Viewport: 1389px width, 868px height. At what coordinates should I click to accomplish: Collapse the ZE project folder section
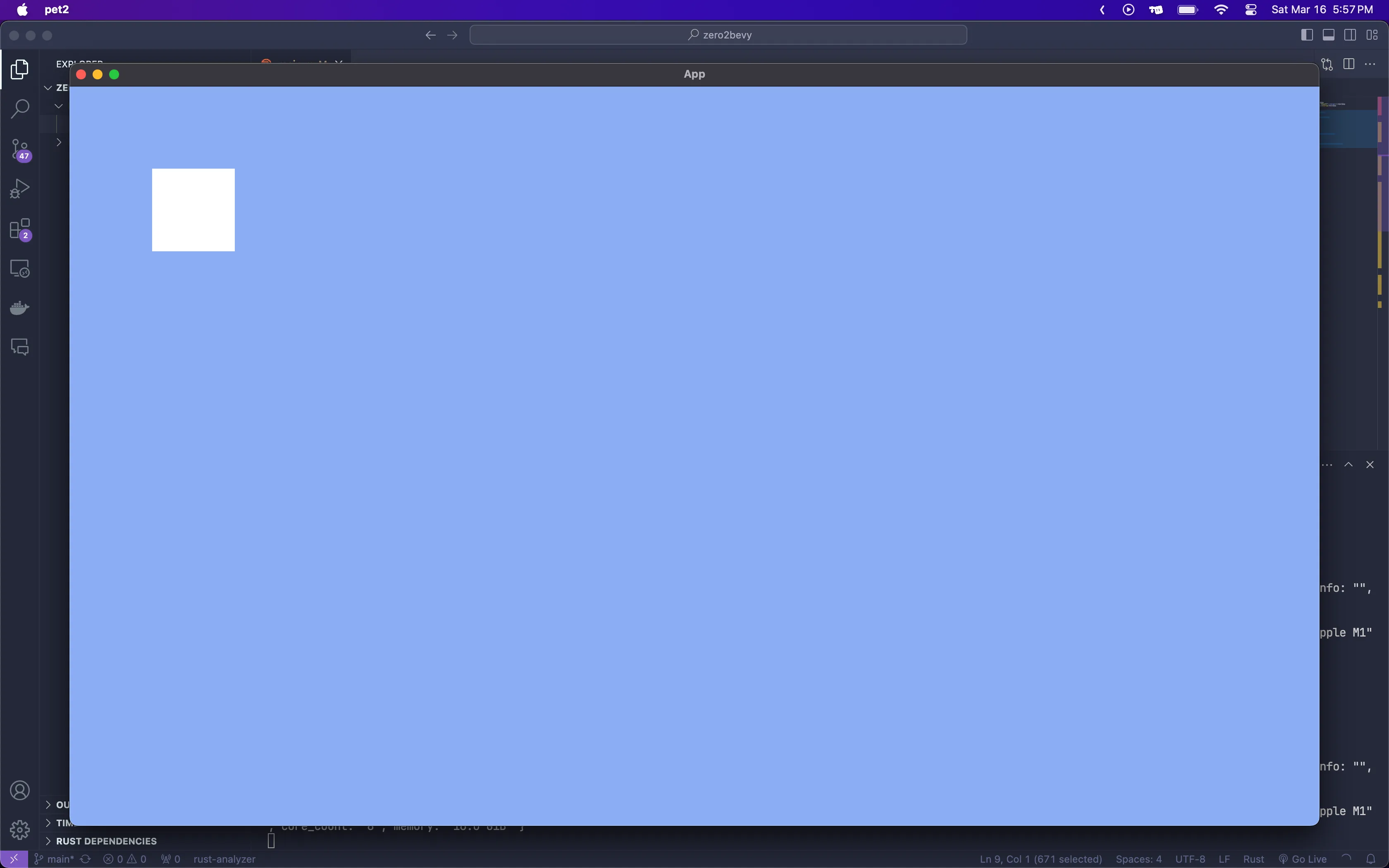point(48,88)
